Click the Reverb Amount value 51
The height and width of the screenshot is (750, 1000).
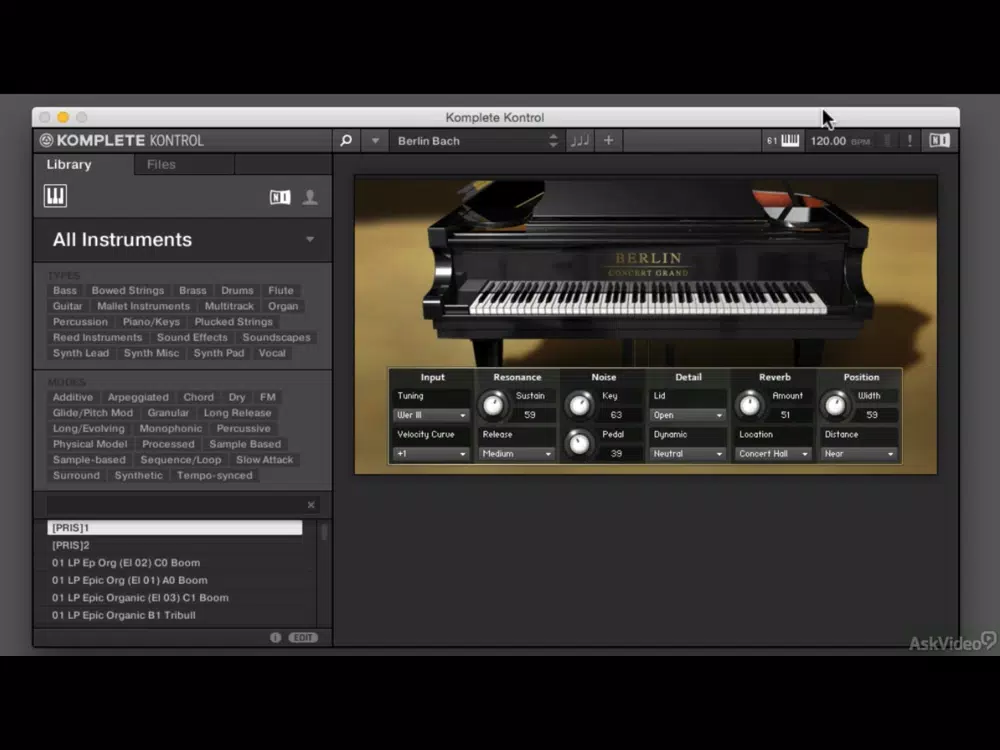tap(785, 415)
